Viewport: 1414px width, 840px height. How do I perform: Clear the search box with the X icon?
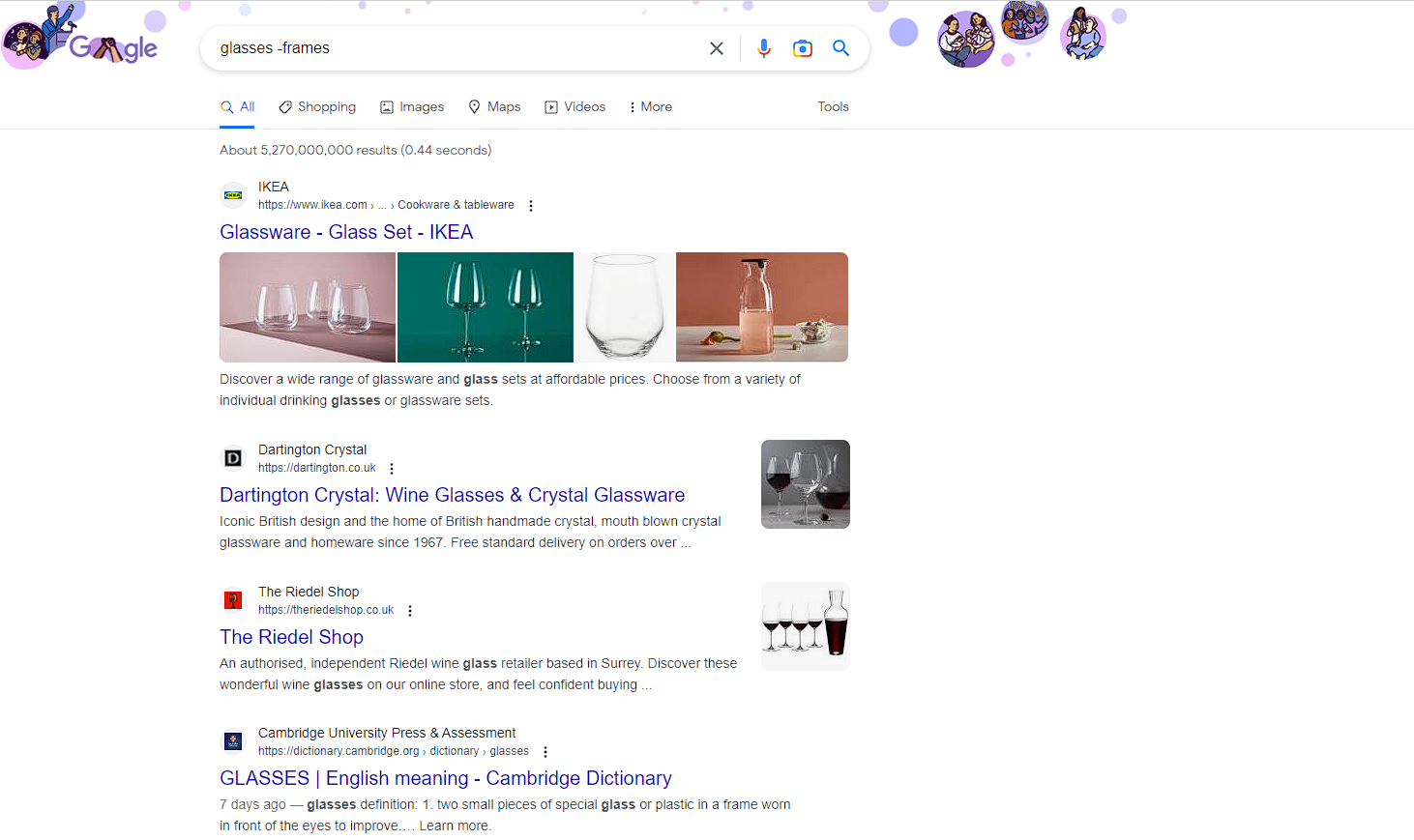point(717,48)
